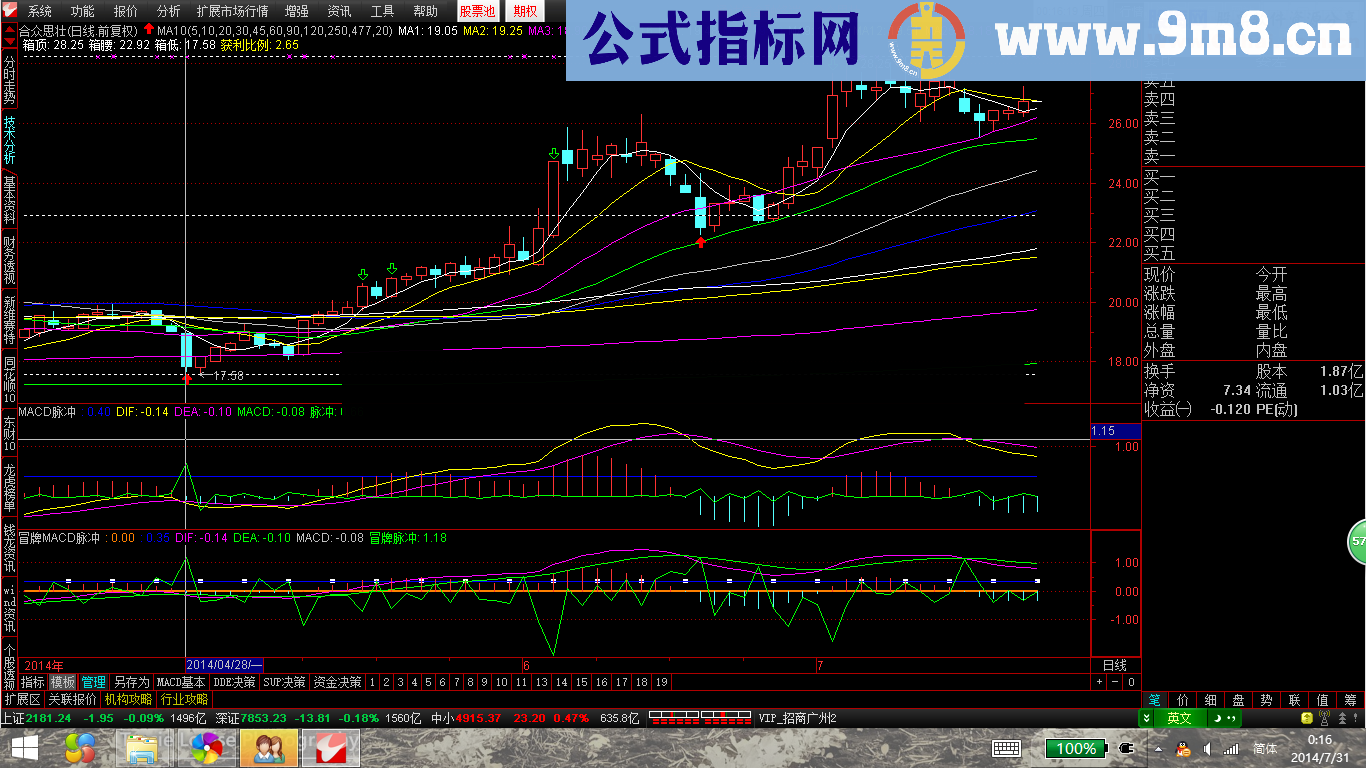1366x768 pixels.
Task: Click the keyboard icon on the taskbar
Action: (x=1005, y=748)
